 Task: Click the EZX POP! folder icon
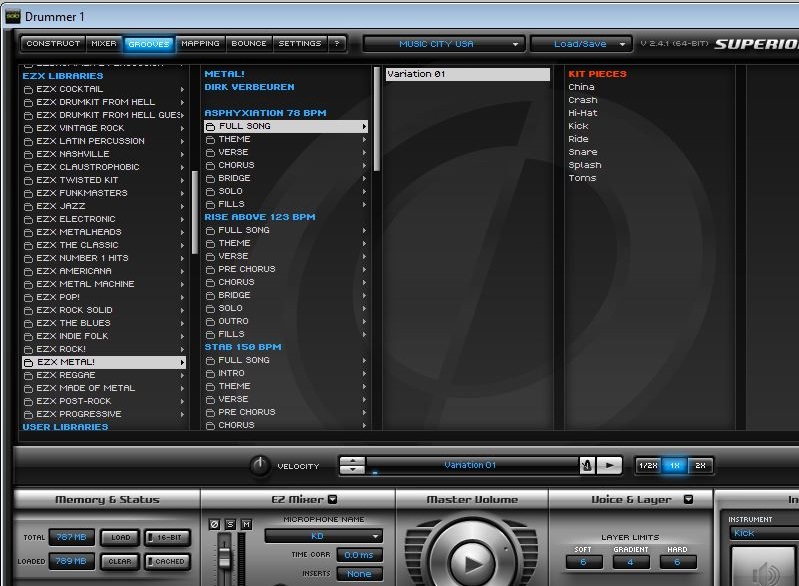pos(29,298)
